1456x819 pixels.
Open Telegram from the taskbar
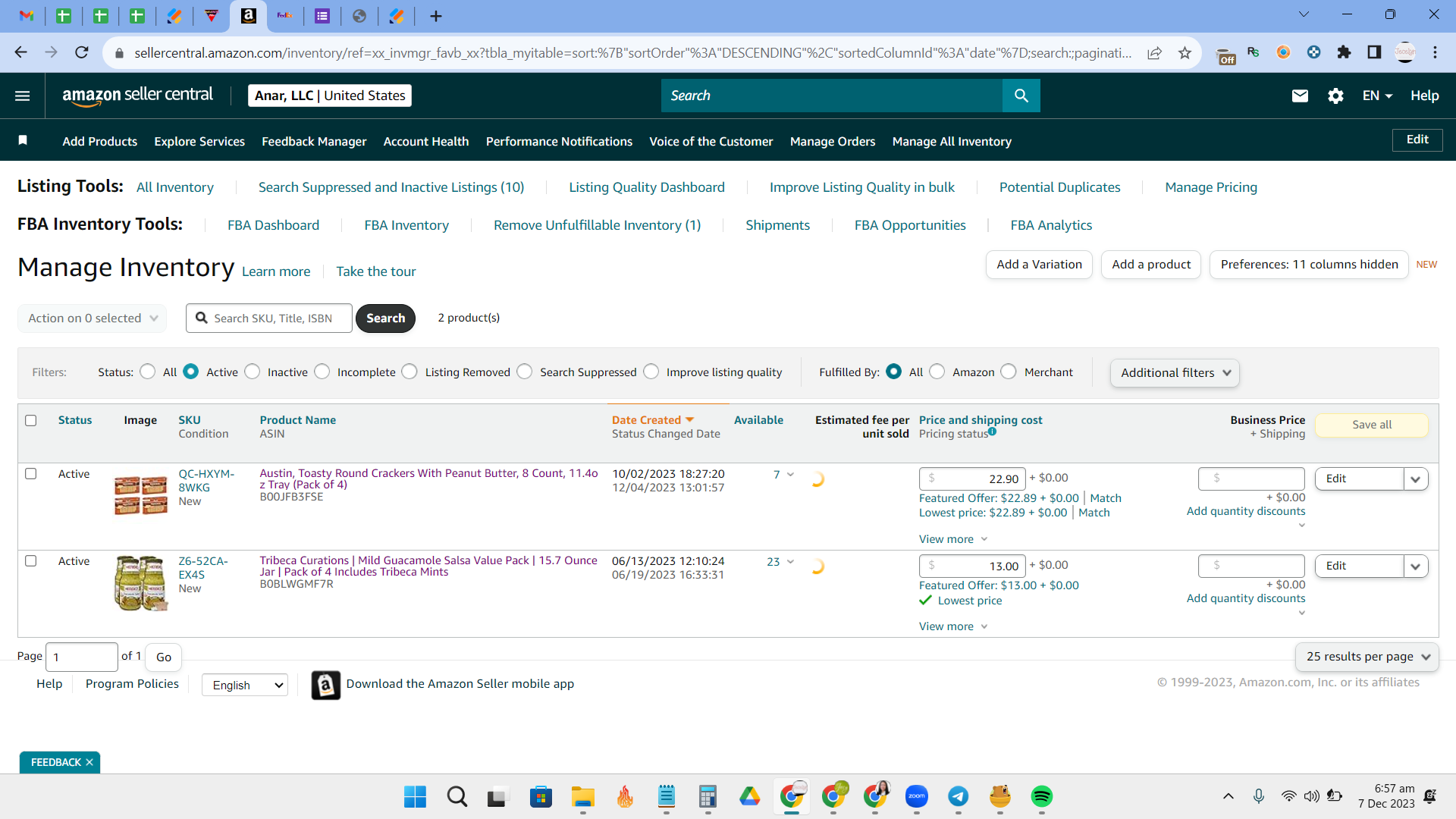[959, 796]
